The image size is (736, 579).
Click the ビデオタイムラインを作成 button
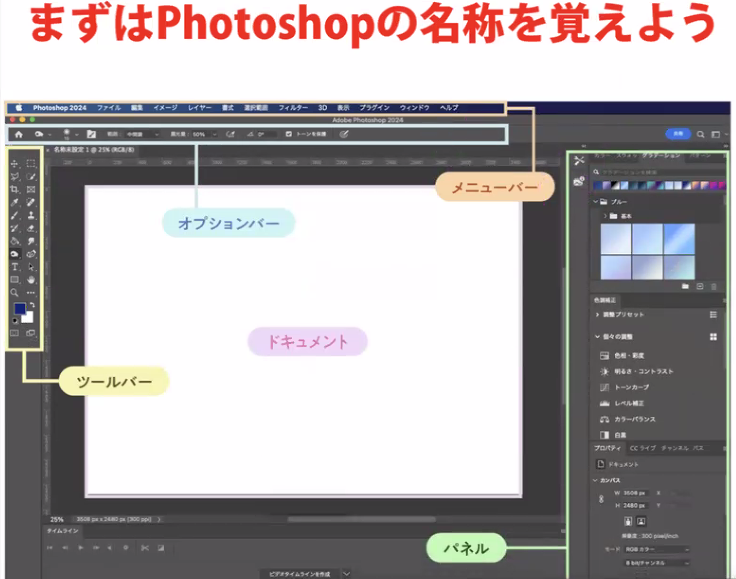click(300, 574)
